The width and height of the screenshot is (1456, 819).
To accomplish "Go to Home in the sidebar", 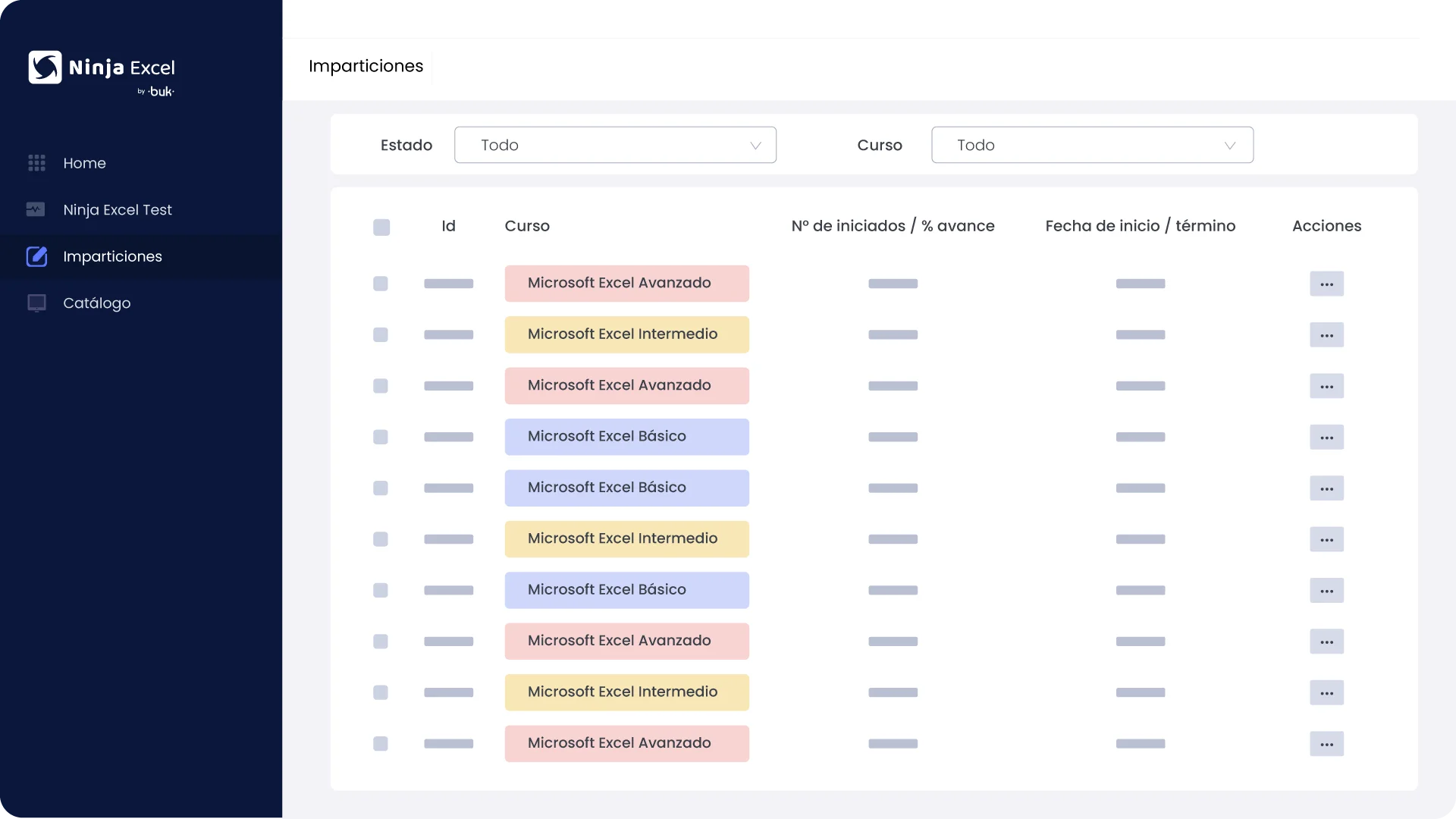I will [84, 163].
